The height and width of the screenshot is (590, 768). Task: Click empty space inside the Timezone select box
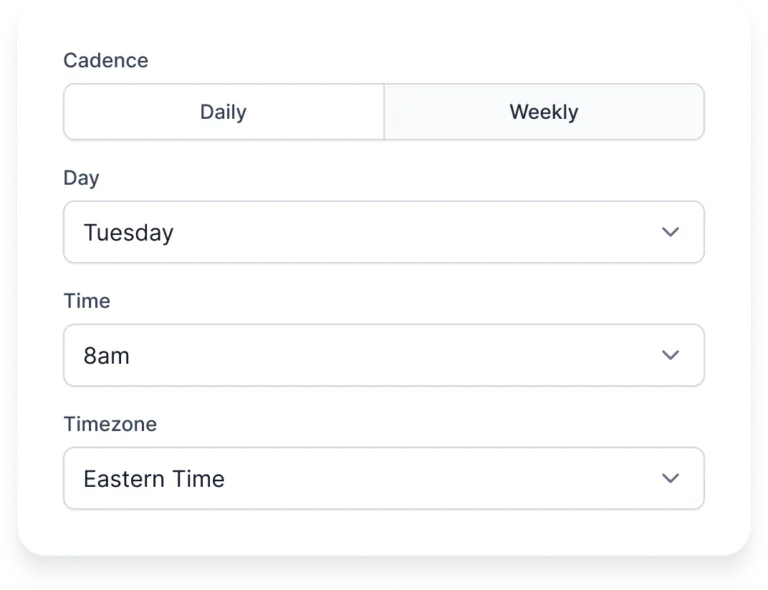[441, 478]
